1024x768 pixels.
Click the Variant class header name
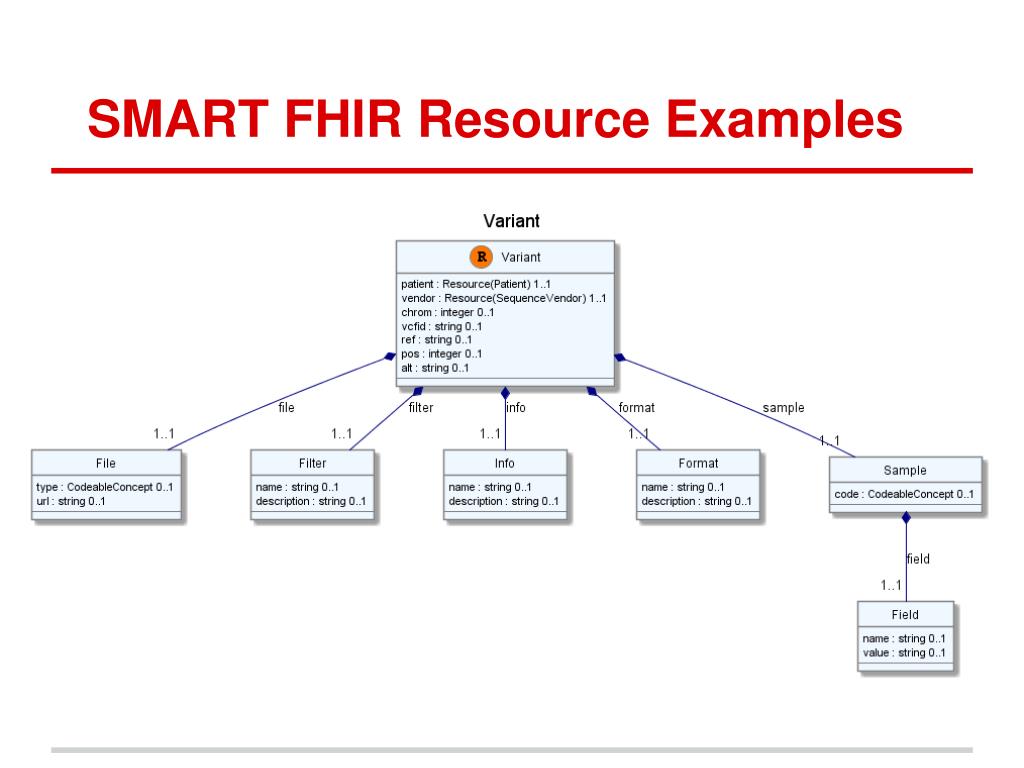pyautogui.click(x=520, y=257)
